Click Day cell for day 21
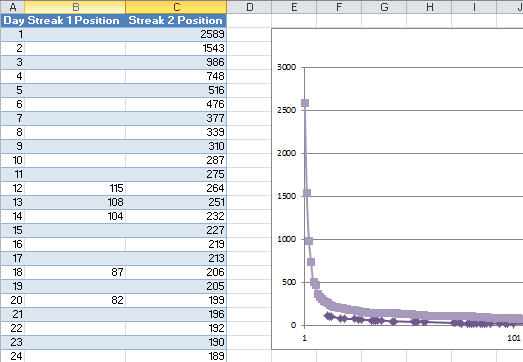This screenshot has width=523, height=362. tap(13, 315)
